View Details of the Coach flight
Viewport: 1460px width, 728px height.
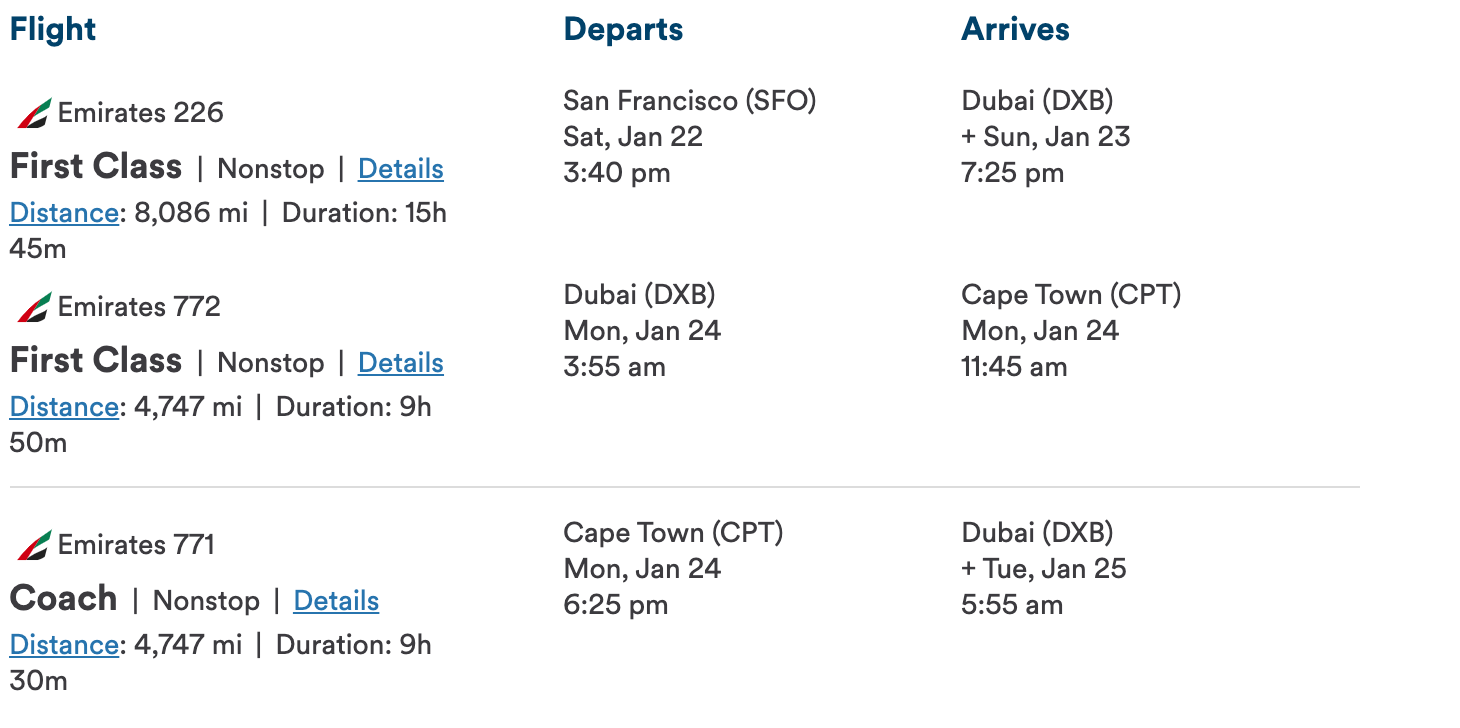(x=336, y=601)
